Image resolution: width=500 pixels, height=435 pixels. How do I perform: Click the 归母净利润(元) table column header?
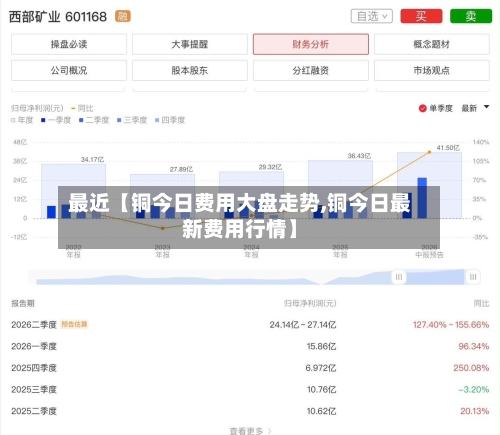pyautogui.click(x=310, y=303)
